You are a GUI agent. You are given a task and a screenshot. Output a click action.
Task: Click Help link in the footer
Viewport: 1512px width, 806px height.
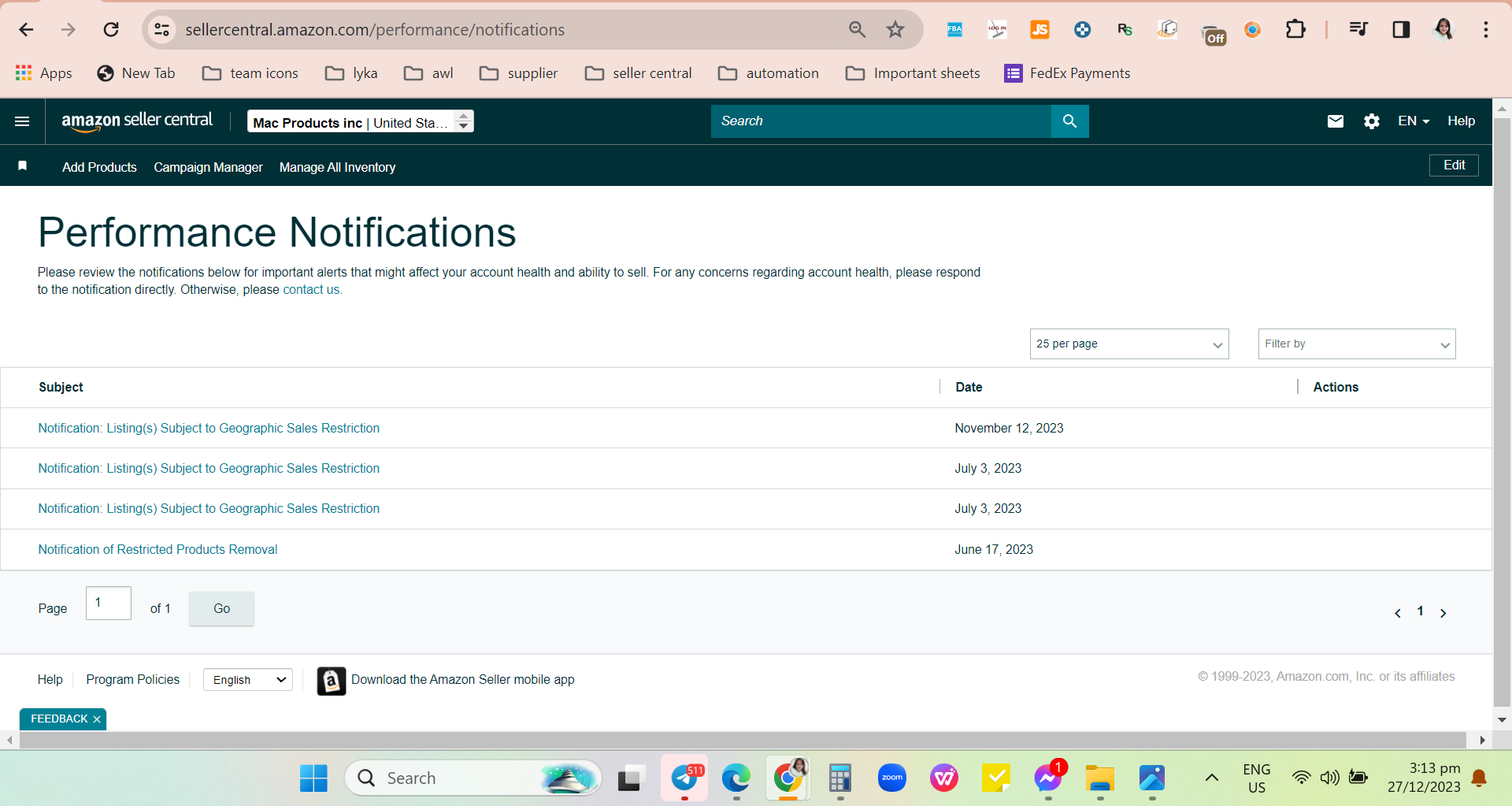coord(50,679)
